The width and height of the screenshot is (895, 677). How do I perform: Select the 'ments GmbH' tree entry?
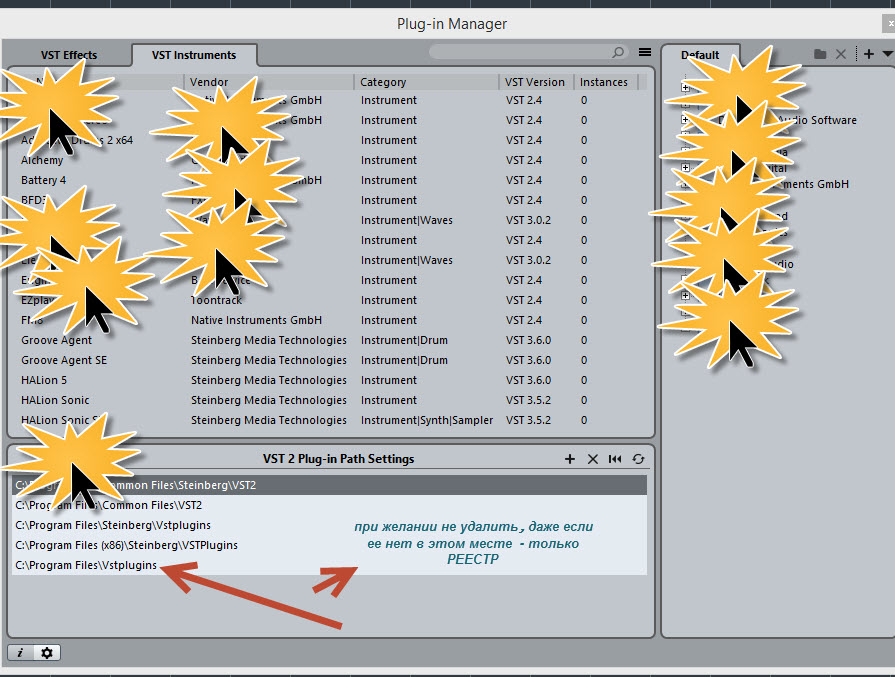coord(816,184)
